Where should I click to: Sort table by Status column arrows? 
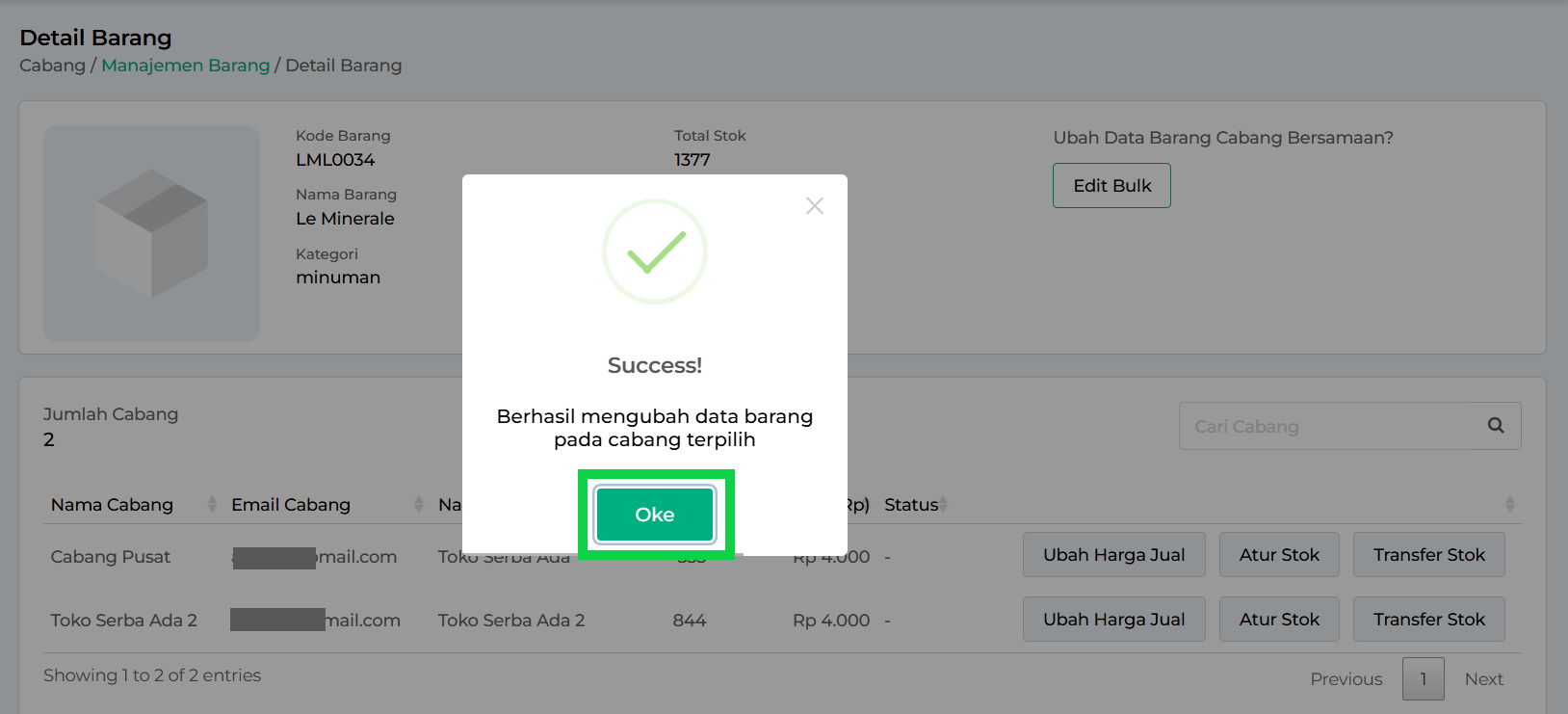tap(944, 505)
